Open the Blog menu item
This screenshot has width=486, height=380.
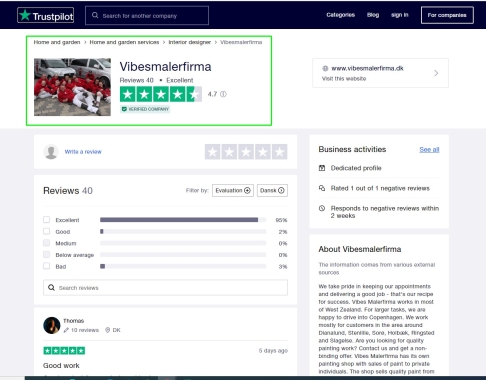(373, 15)
